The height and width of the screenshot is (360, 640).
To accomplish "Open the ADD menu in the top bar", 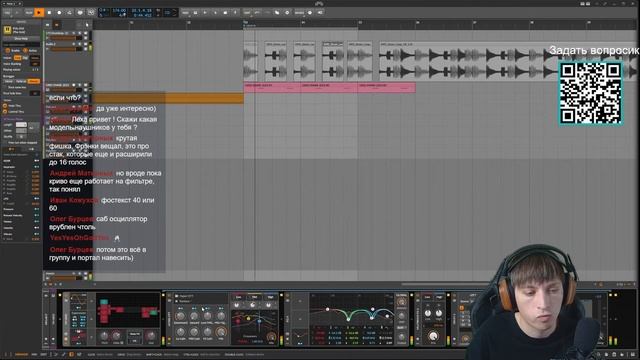I will (x=185, y=13).
